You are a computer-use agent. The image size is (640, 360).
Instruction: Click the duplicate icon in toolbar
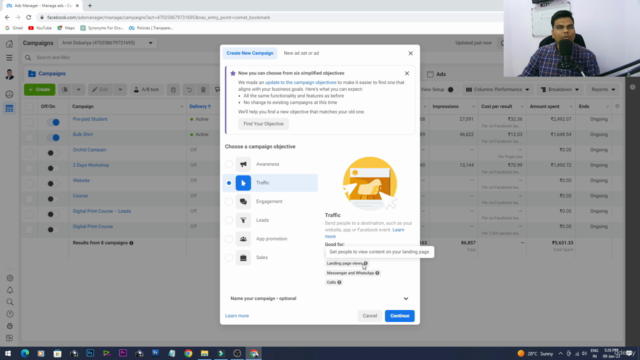pos(65,89)
